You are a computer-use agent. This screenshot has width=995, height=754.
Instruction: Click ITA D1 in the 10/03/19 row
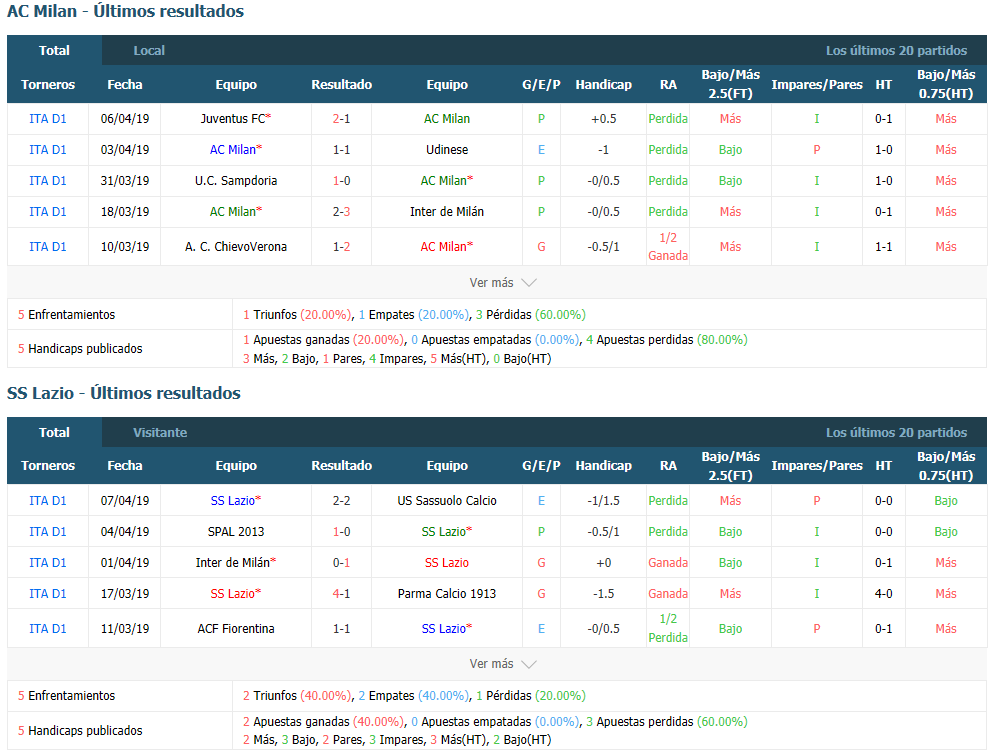point(48,247)
